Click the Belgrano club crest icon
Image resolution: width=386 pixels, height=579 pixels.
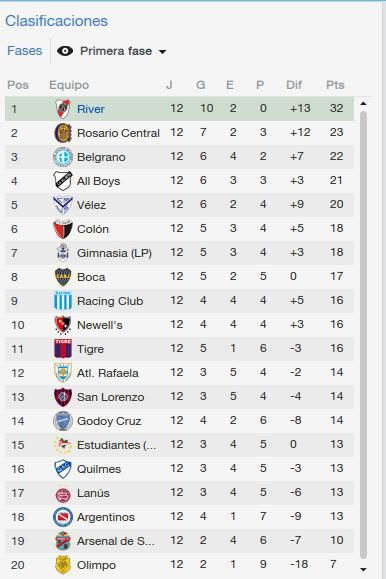[63, 157]
